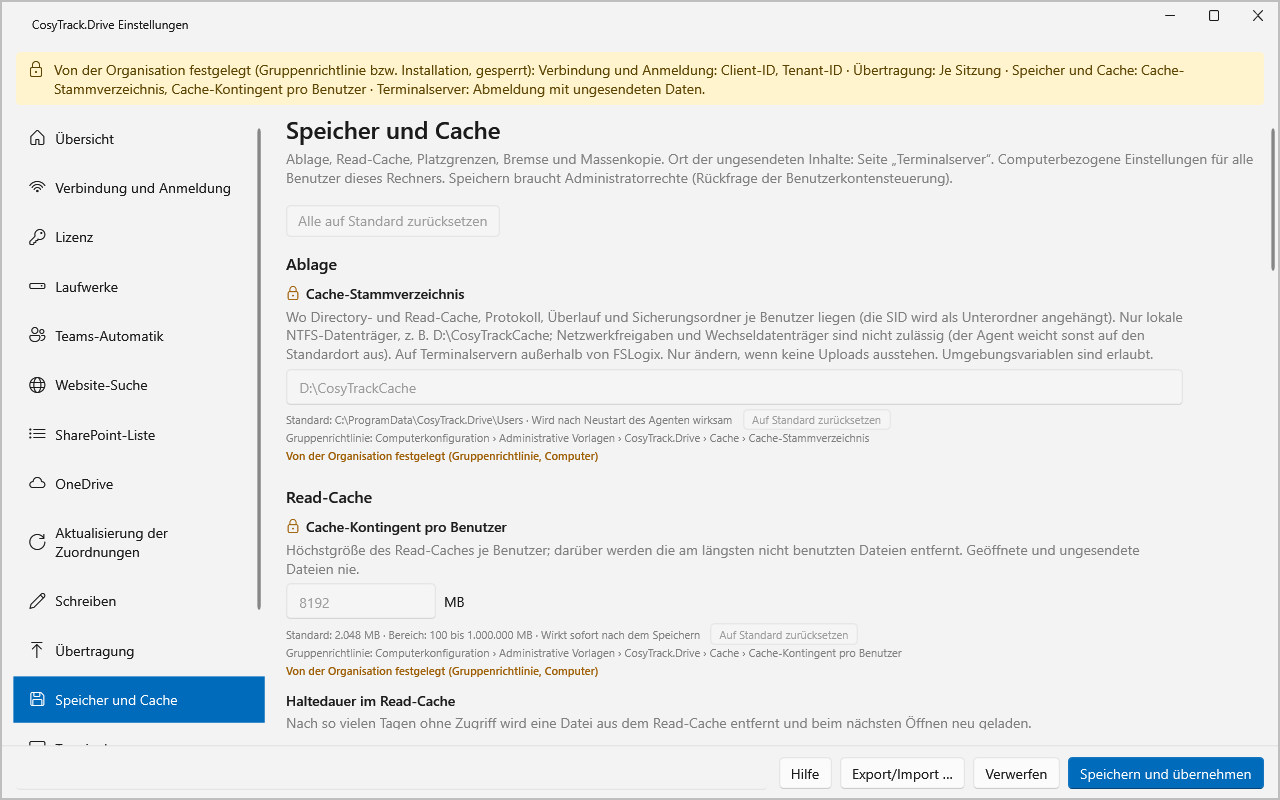
Task: Reset Cache-Stammverzeichnis with Auf Standard zurücksetzen
Action: 817,420
